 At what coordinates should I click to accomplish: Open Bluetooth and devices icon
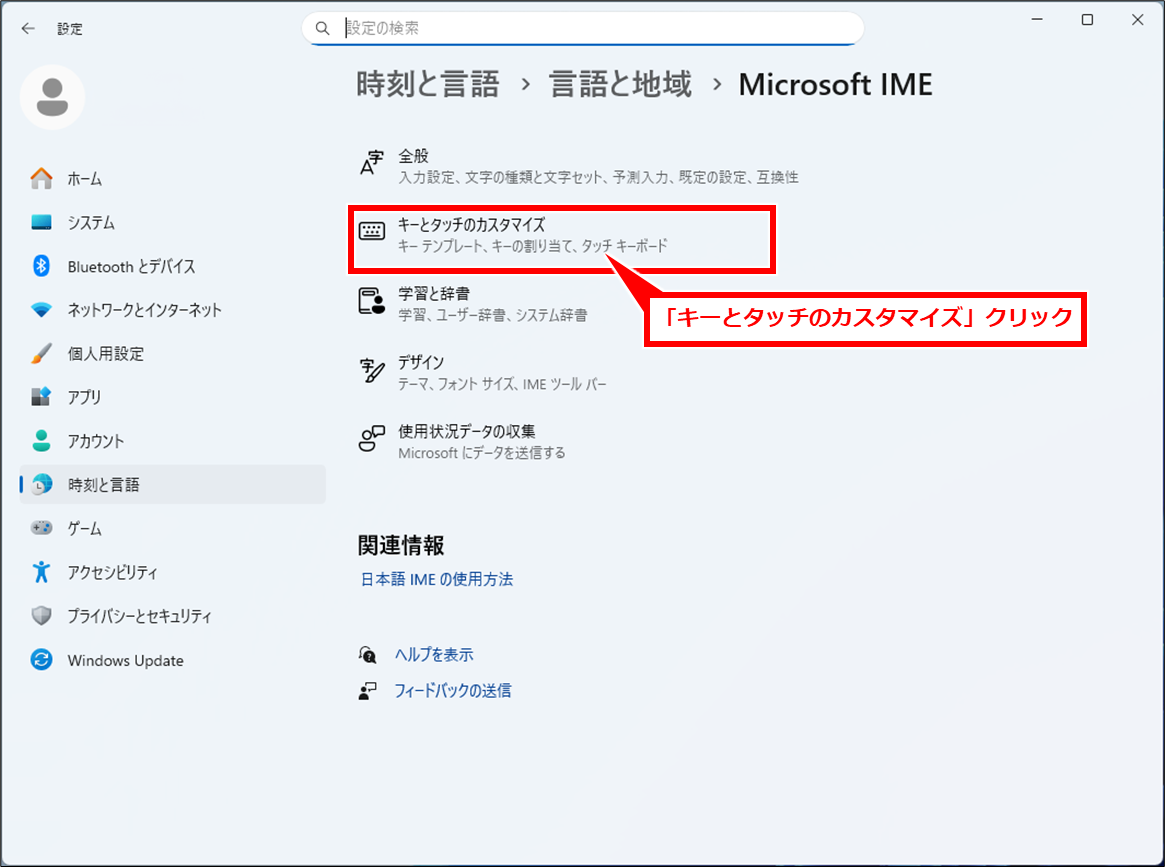(41, 266)
